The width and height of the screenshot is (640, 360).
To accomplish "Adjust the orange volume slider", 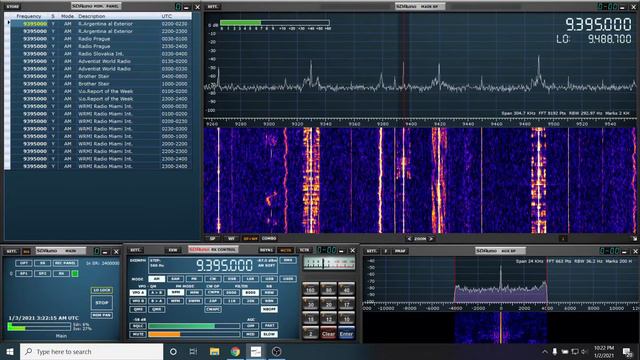I will [194, 334].
